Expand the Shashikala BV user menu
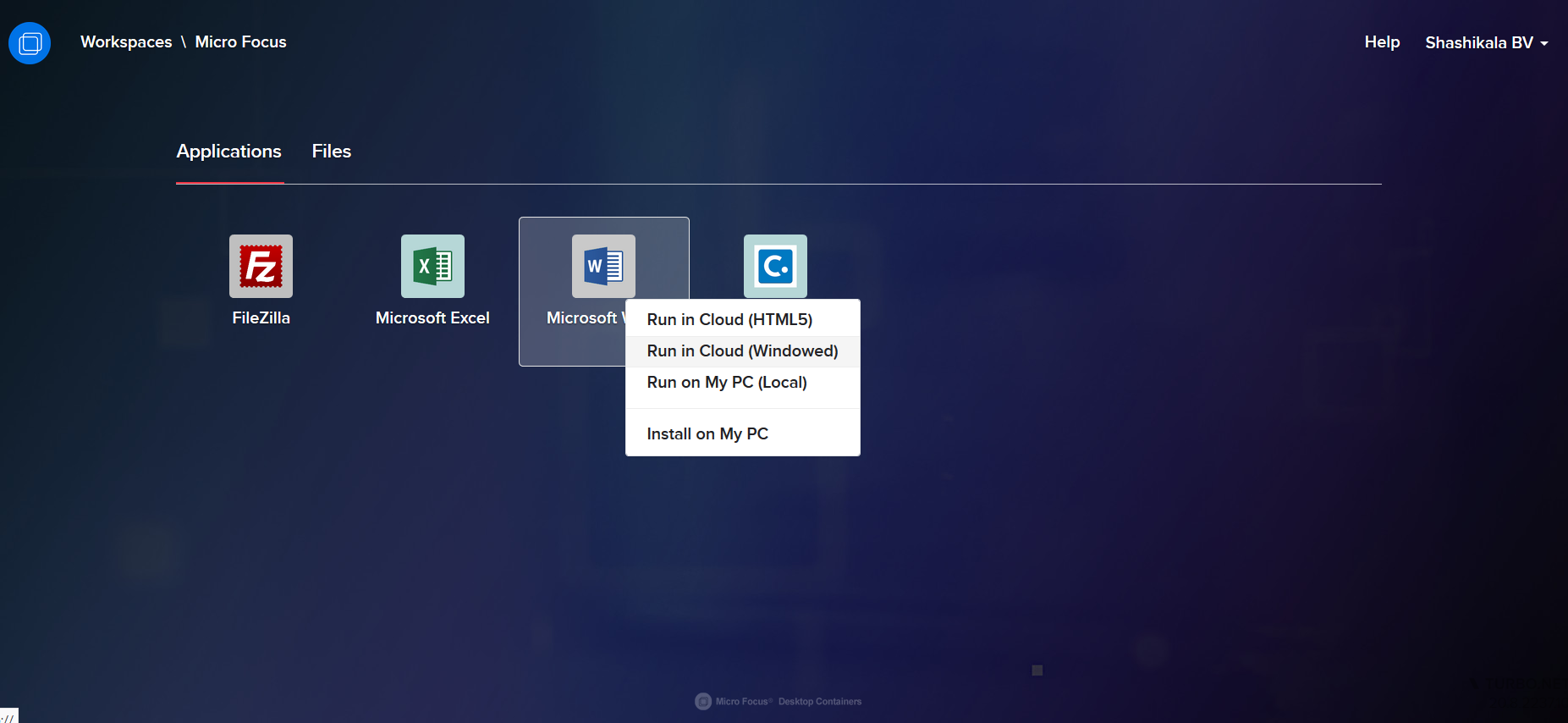Viewport: 1568px width, 723px height. [1487, 42]
